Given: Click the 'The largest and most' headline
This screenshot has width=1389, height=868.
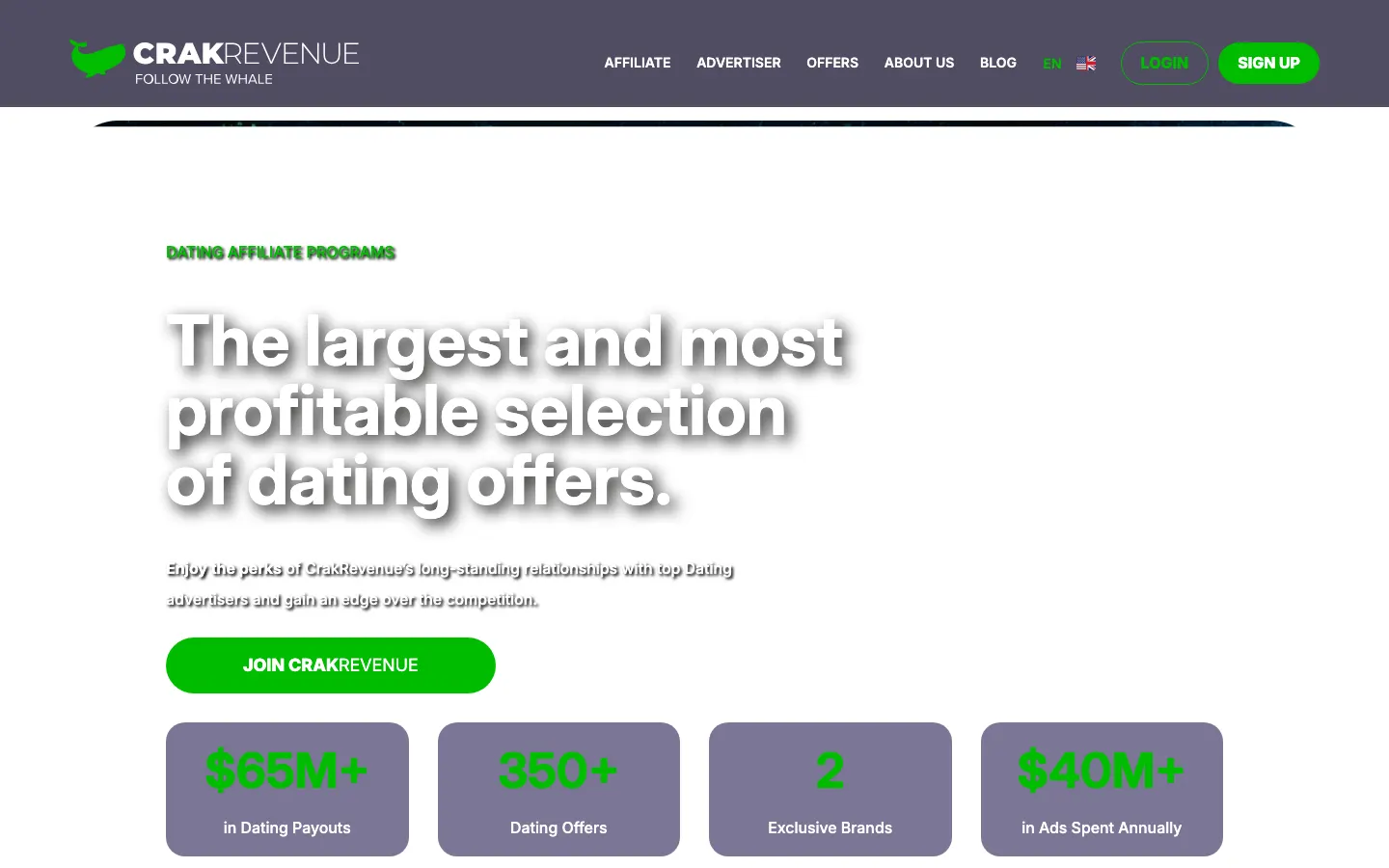Looking at the screenshot, I should click(505, 412).
